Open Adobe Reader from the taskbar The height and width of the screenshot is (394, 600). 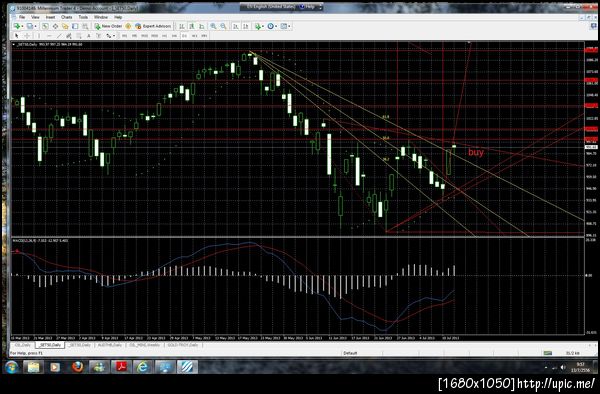(121, 367)
